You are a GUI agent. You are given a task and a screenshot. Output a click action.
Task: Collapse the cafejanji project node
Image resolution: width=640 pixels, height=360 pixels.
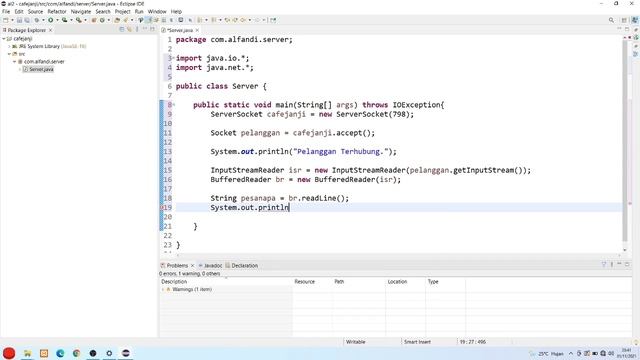pos(4,39)
